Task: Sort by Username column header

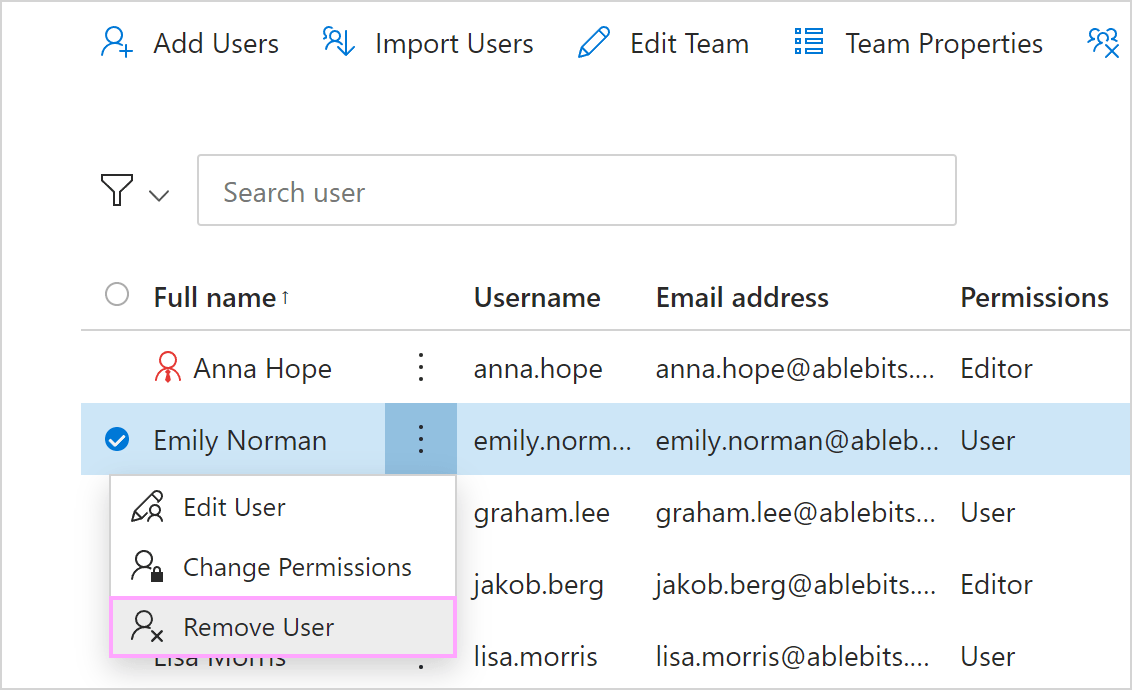Action: [537, 297]
